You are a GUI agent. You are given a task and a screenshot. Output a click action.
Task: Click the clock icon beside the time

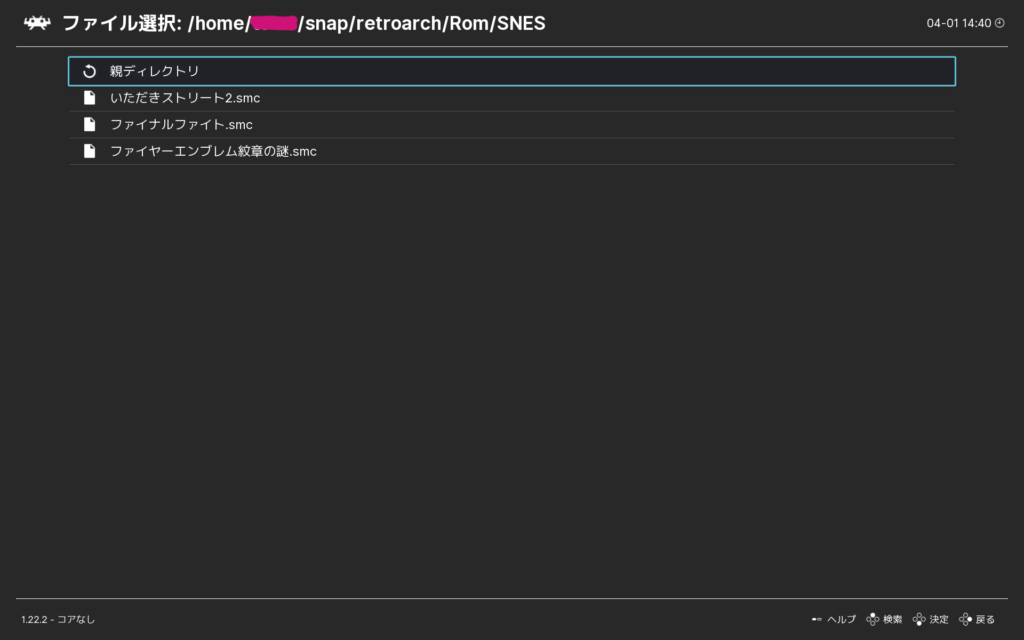coord(999,22)
